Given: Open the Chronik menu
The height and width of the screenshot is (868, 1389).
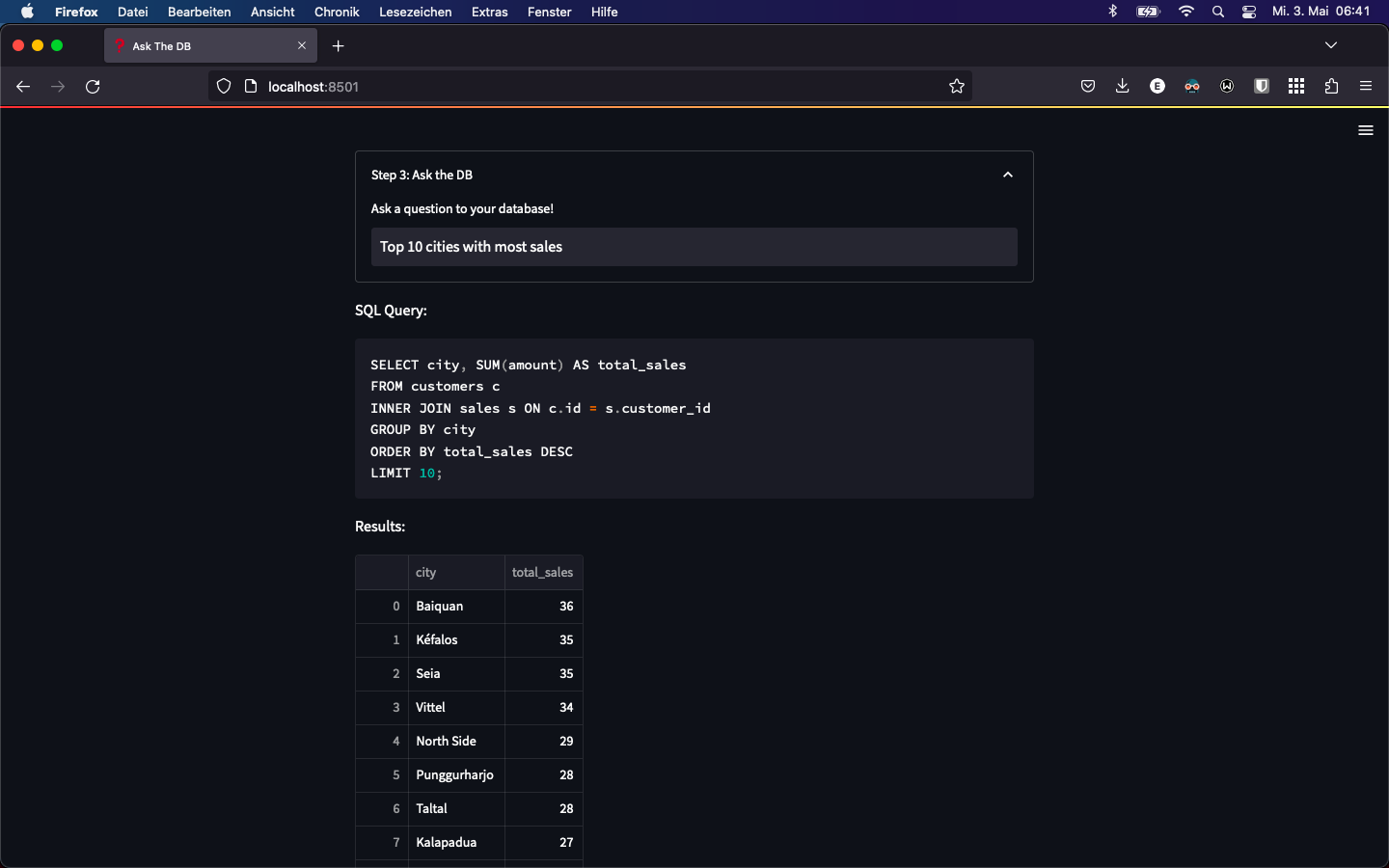Looking at the screenshot, I should pyautogui.click(x=337, y=12).
